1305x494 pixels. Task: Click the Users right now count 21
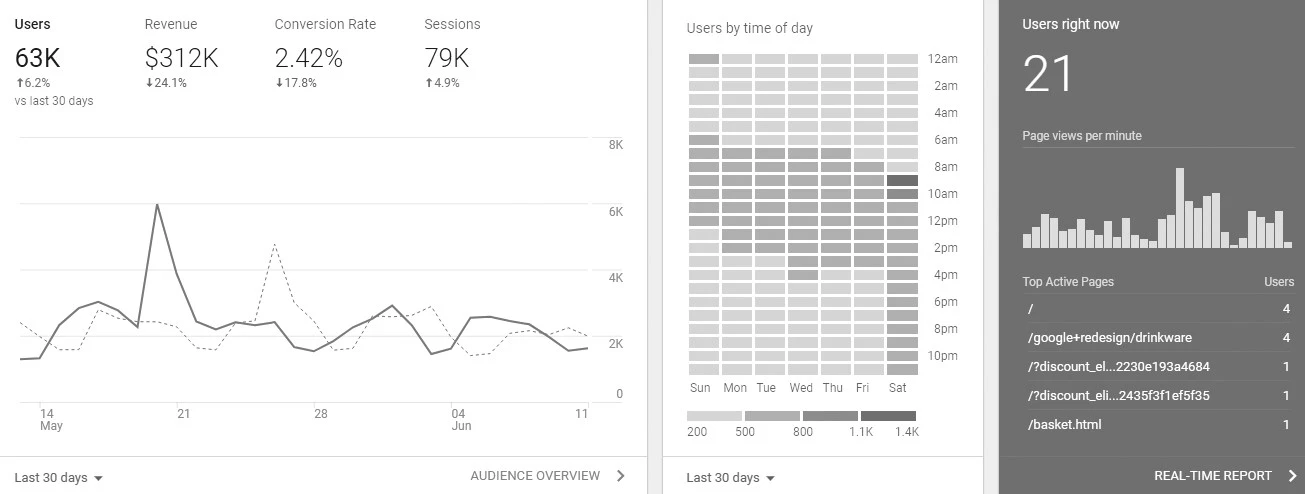point(1047,74)
